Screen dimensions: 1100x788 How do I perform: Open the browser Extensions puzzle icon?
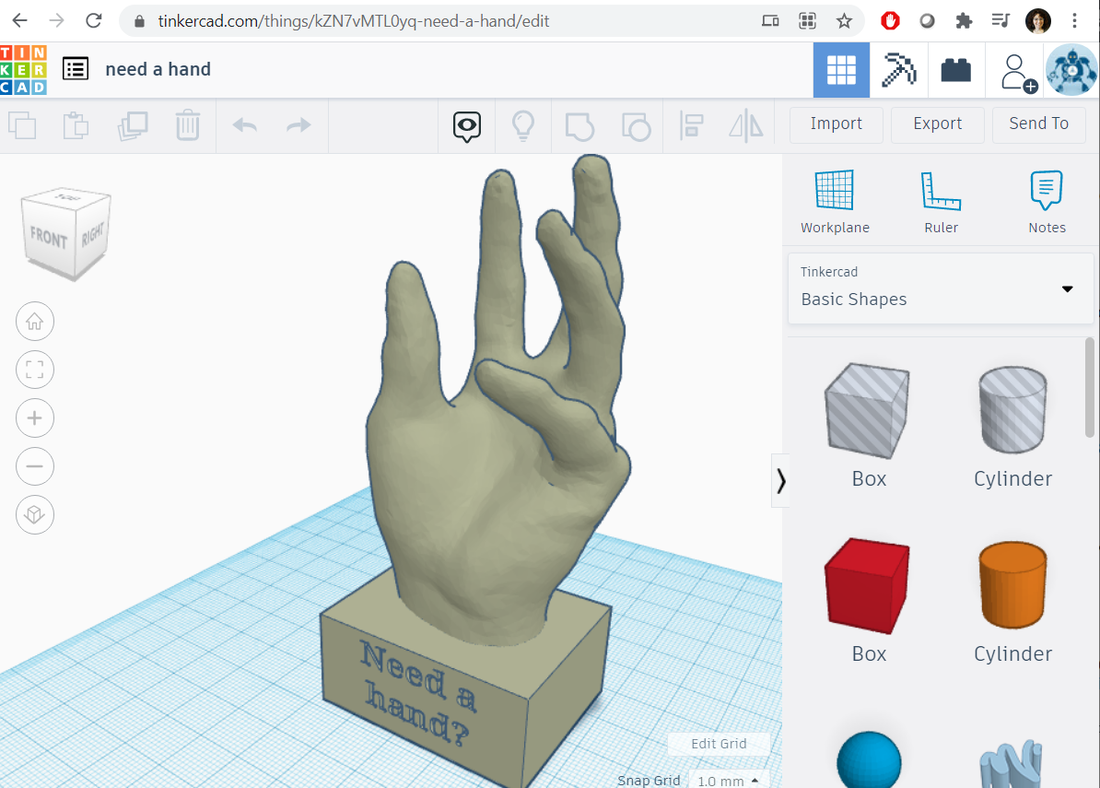click(964, 21)
